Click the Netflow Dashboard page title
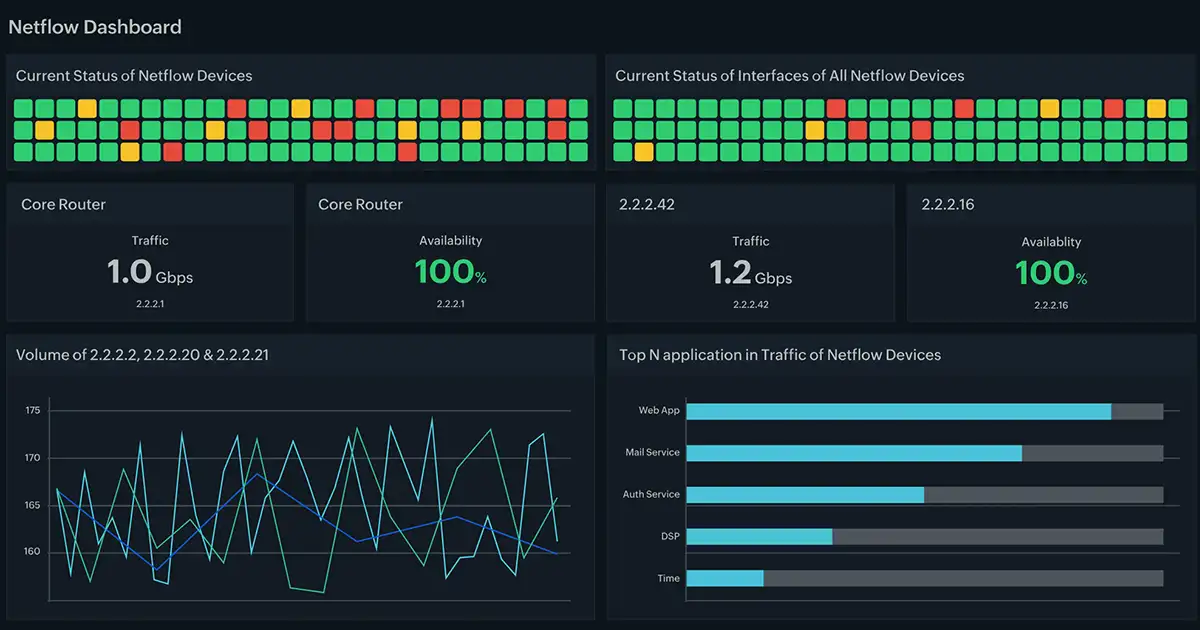 [x=95, y=27]
